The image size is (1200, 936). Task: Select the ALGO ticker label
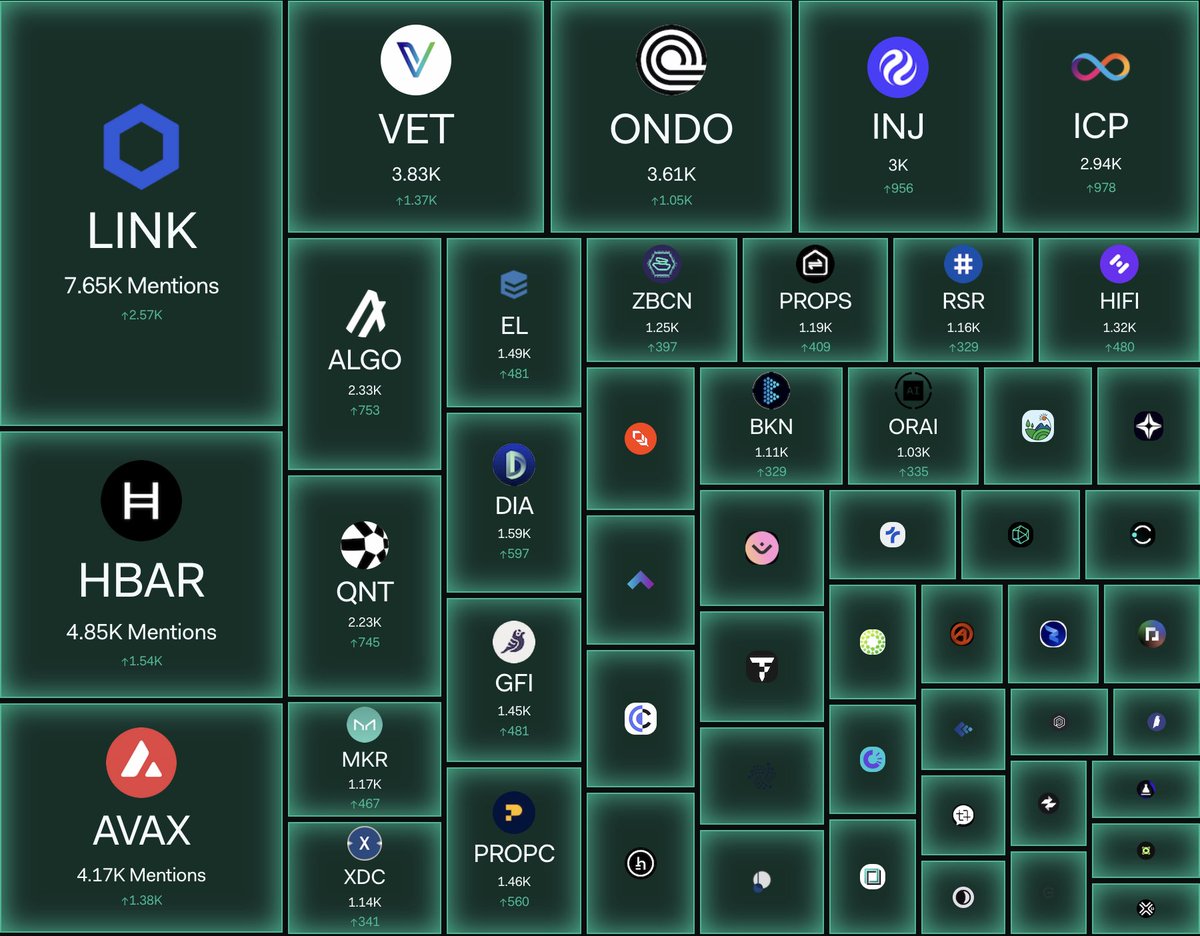coord(364,359)
